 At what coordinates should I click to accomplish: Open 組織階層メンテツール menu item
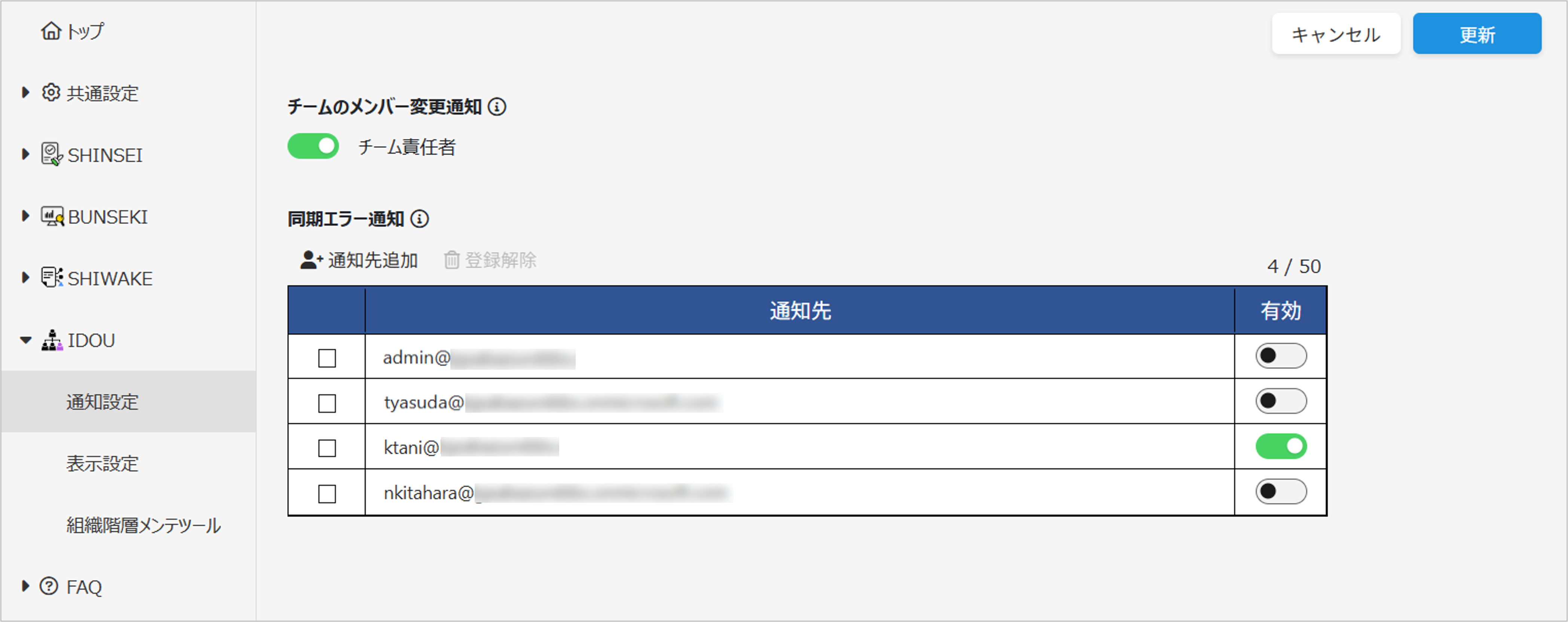143,525
